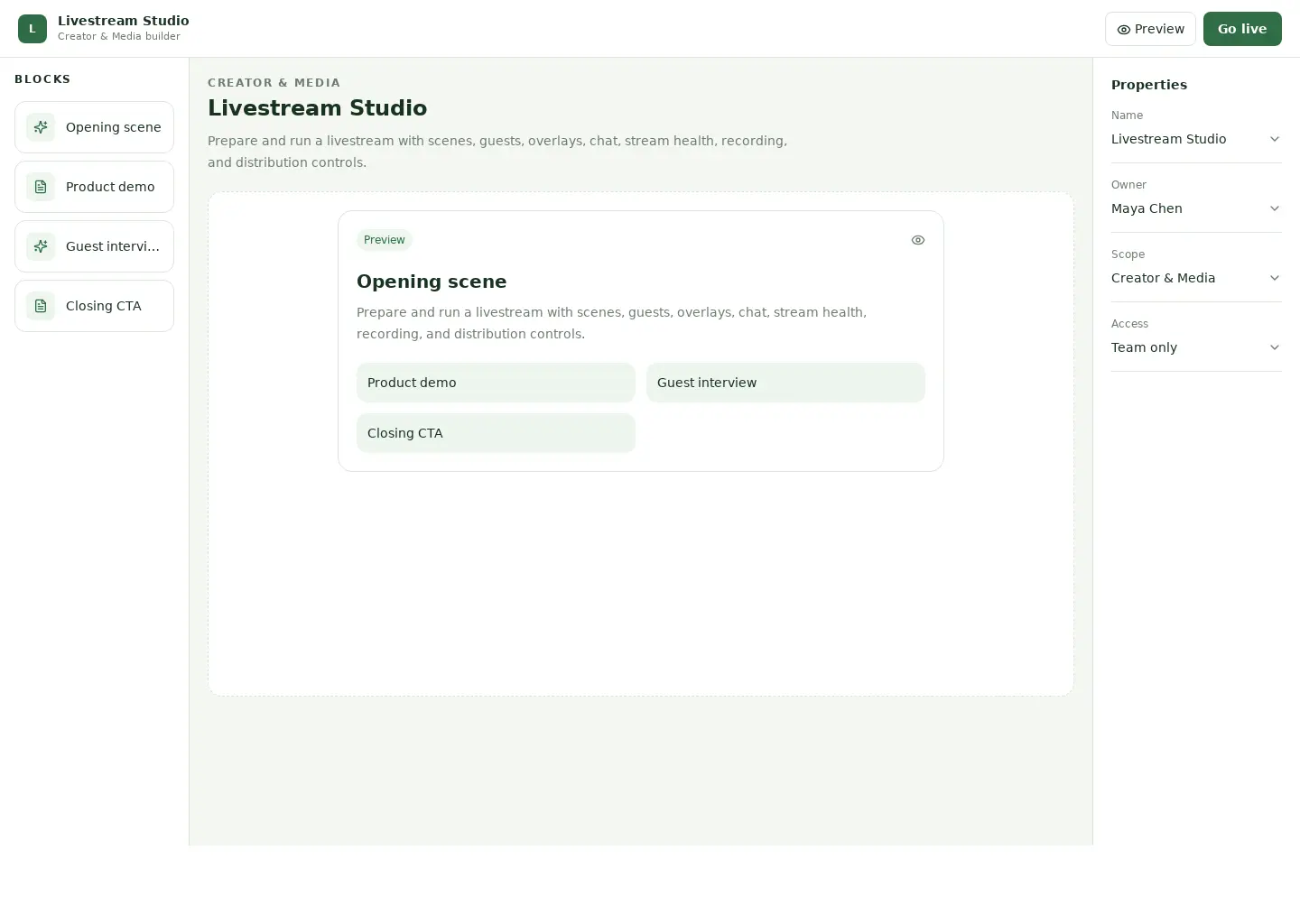Select the Guest interview block in sidebar

pos(94,246)
